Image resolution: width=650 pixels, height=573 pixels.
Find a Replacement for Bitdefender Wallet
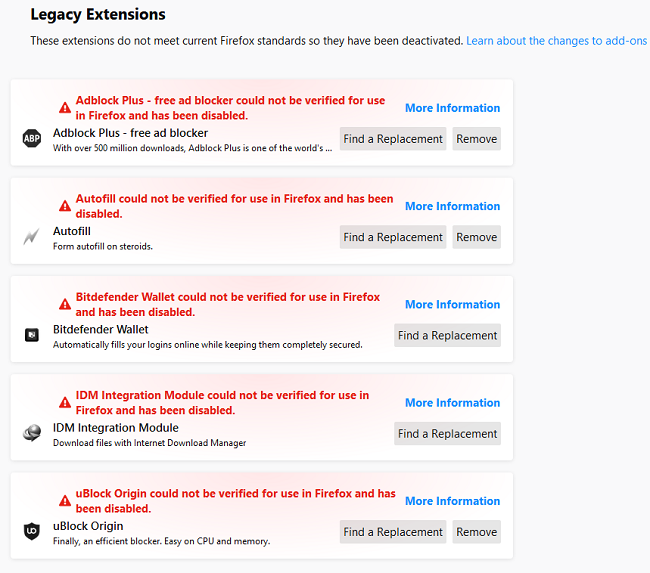point(447,336)
